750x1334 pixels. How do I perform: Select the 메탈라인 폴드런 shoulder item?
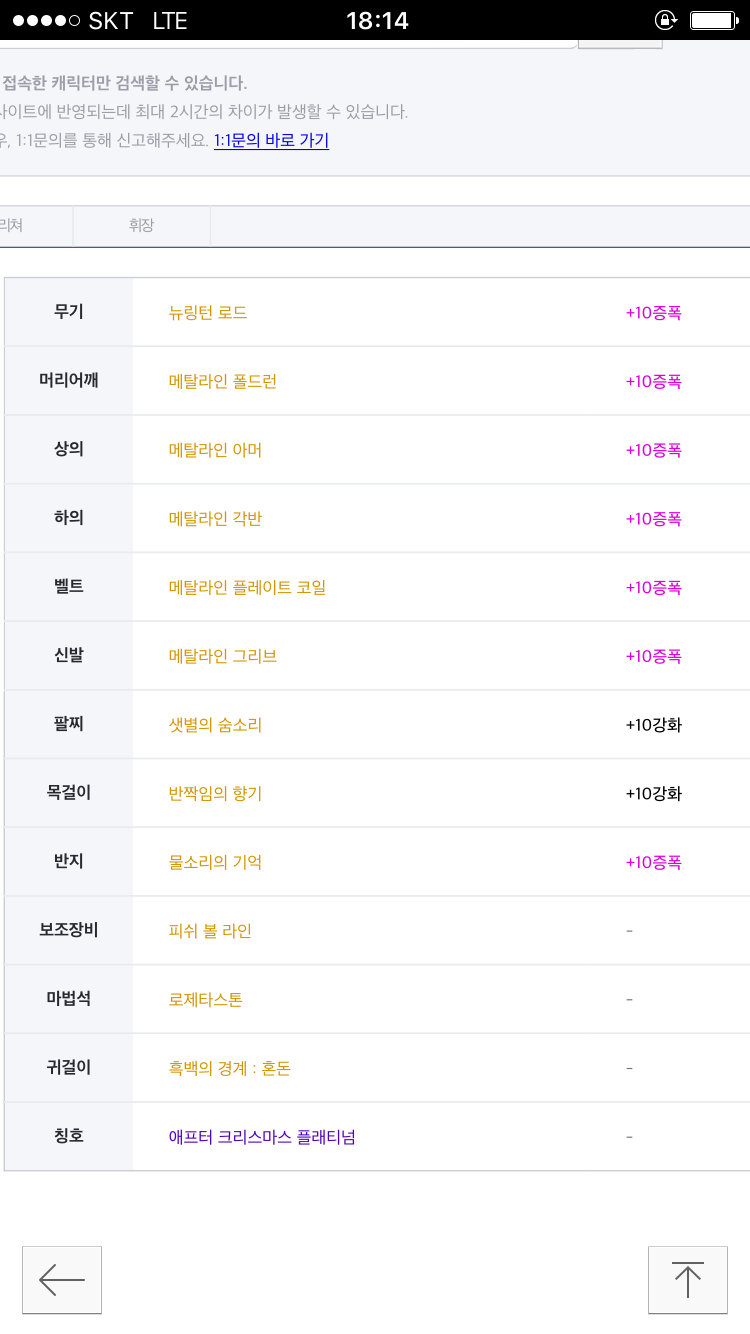[x=223, y=382]
